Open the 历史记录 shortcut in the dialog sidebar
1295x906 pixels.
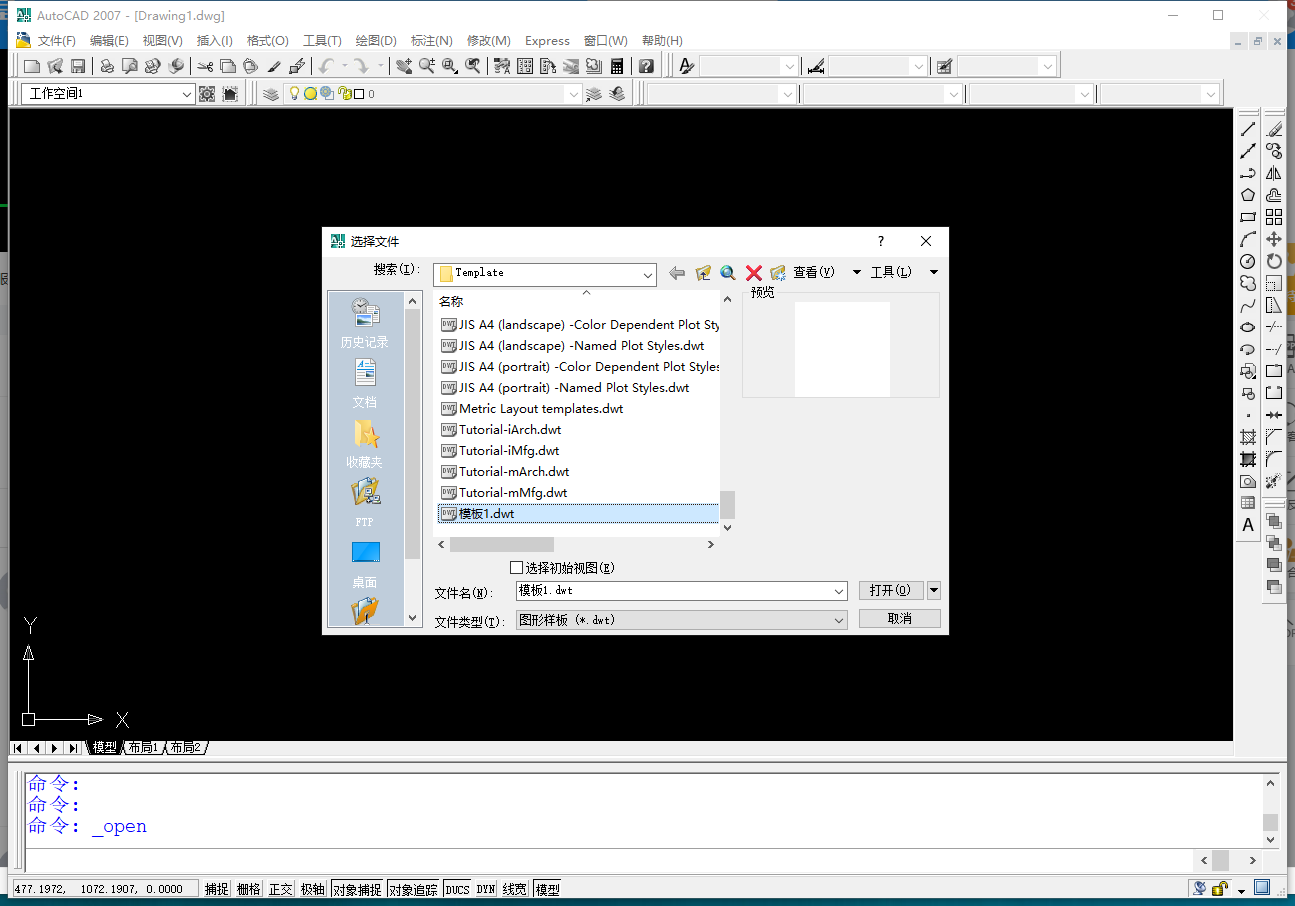tap(365, 322)
